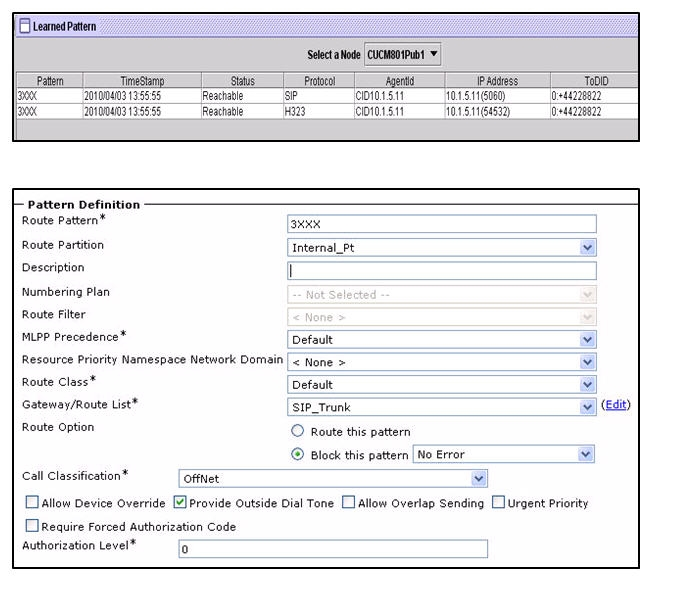The height and width of the screenshot is (599, 681).
Task: Uncheck Provide Outside Dial Tone checkbox
Action: 180,503
